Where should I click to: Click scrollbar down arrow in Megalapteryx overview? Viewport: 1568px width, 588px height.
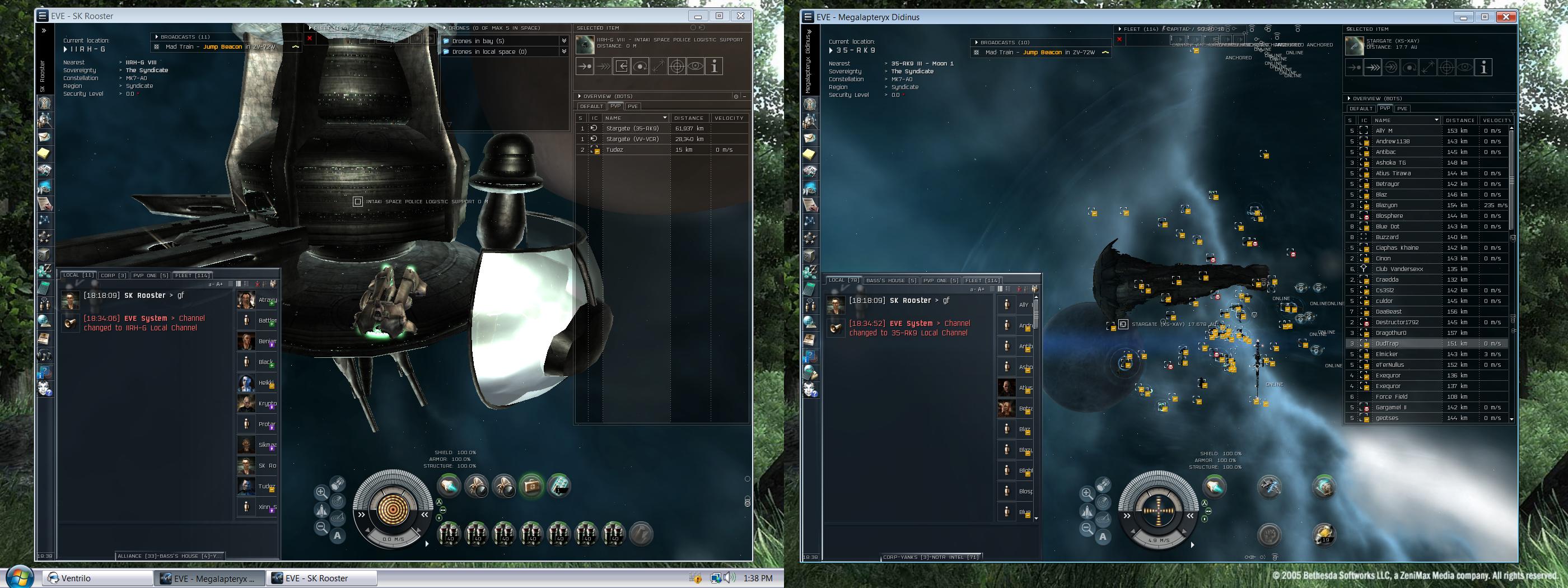point(1511,419)
